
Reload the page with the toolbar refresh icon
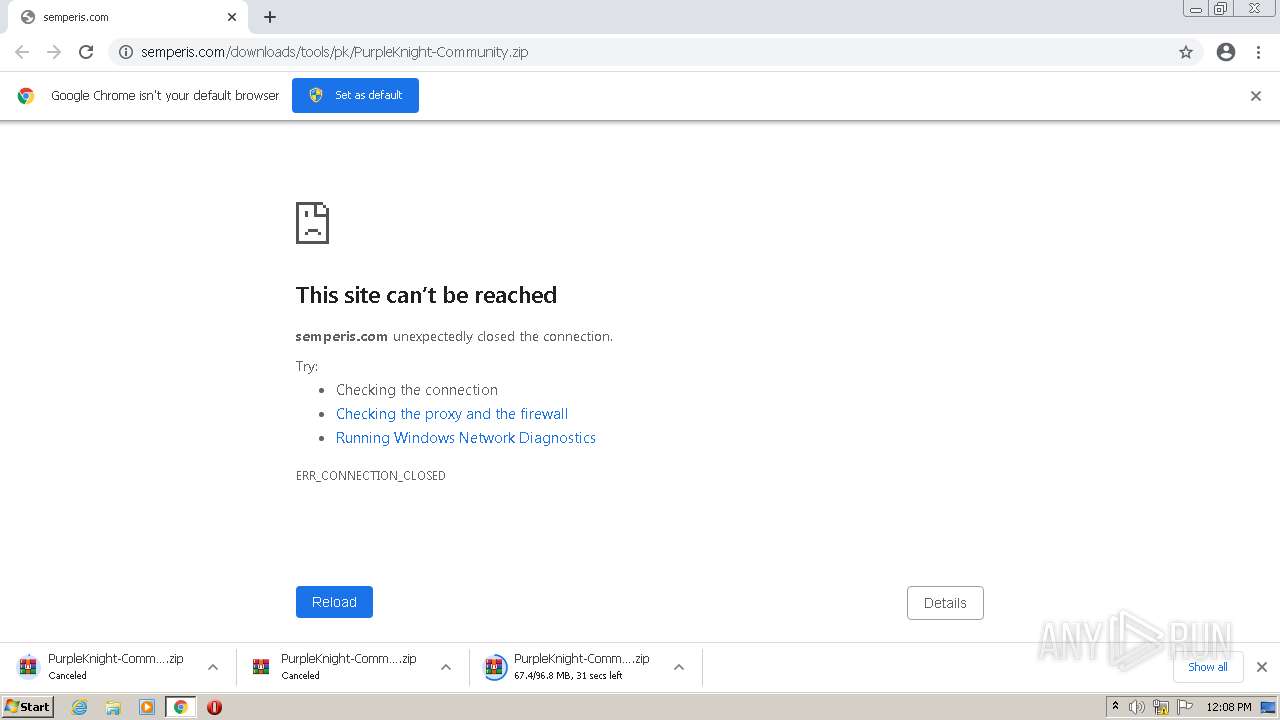point(86,52)
